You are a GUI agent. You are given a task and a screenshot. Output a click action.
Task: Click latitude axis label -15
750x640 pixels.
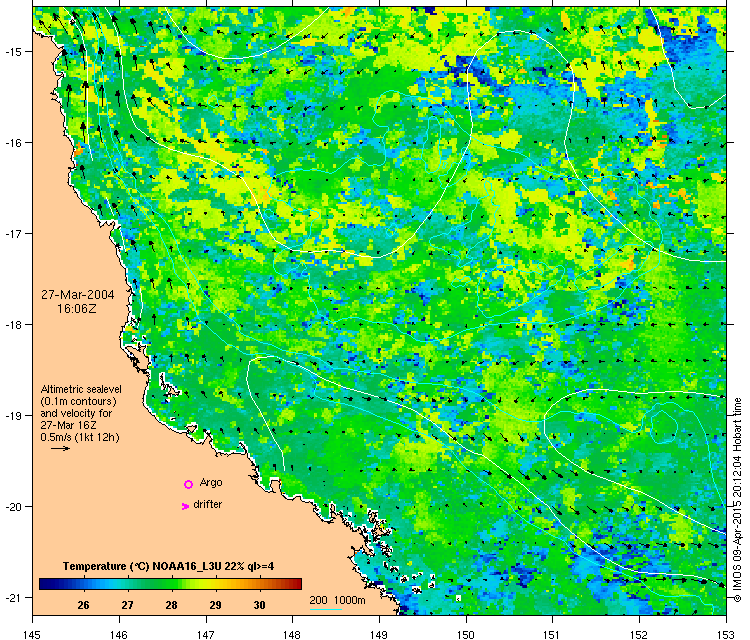12,52
